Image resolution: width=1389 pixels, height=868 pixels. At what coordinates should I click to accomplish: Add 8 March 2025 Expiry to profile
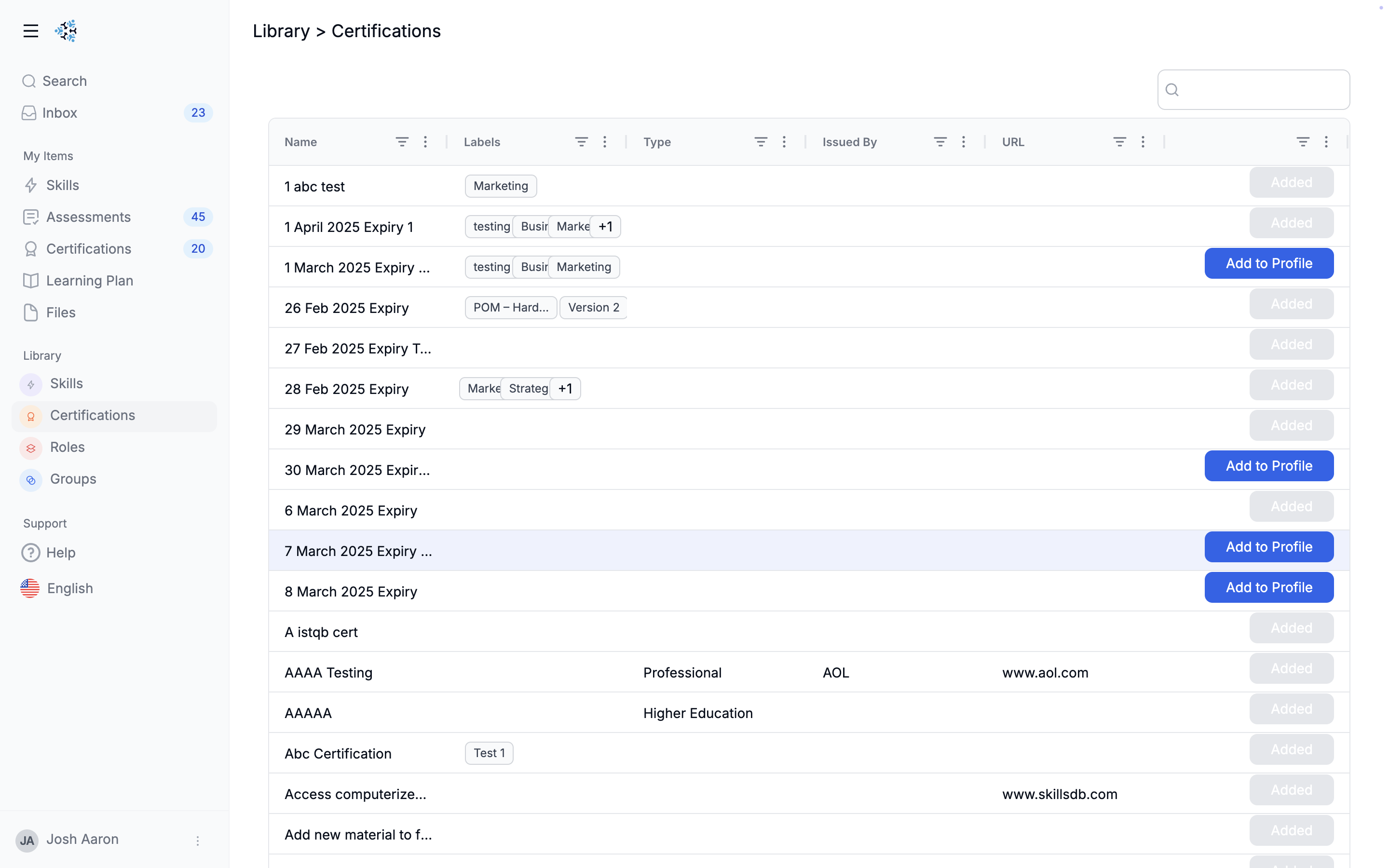click(1269, 587)
